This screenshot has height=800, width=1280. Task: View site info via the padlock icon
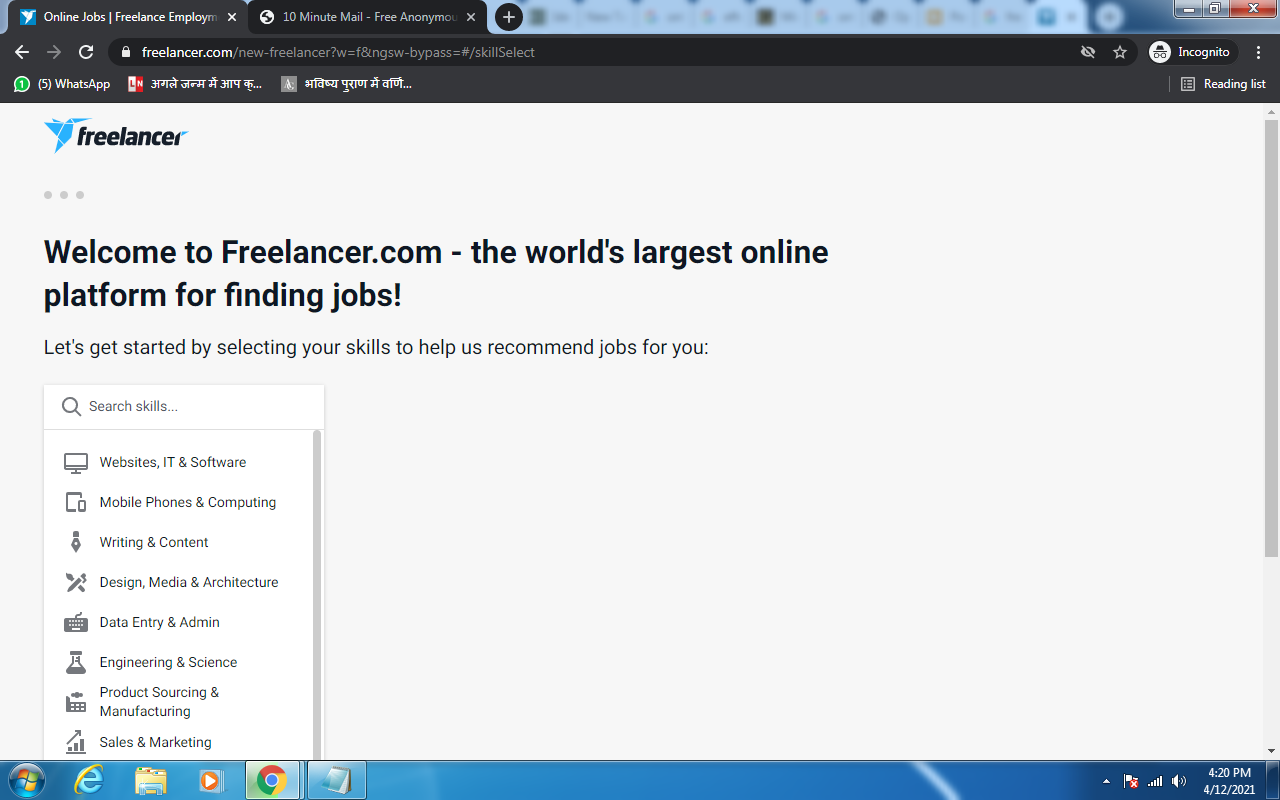tap(126, 52)
